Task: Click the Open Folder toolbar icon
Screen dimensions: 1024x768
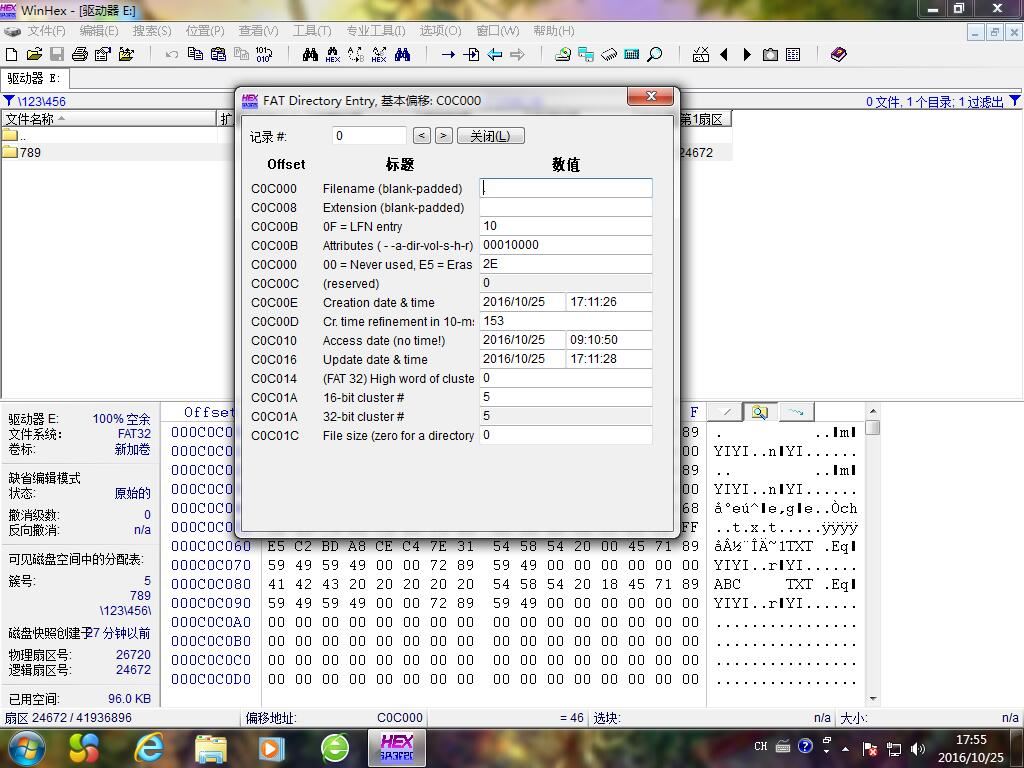Action: (x=126, y=55)
